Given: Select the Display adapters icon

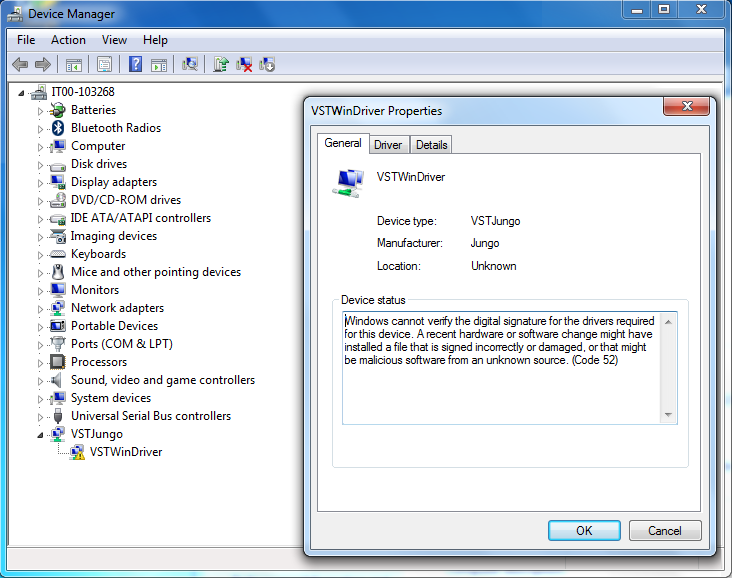Looking at the screenshot, I should click(x=58, y=182).
